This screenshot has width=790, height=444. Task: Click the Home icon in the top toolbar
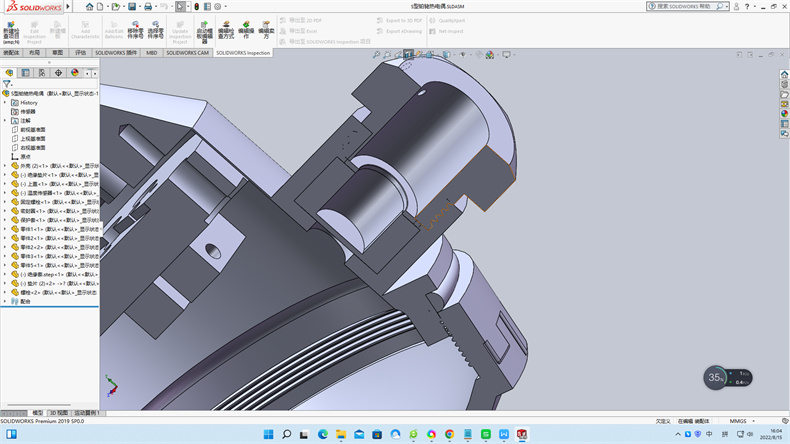pos(89,6)
